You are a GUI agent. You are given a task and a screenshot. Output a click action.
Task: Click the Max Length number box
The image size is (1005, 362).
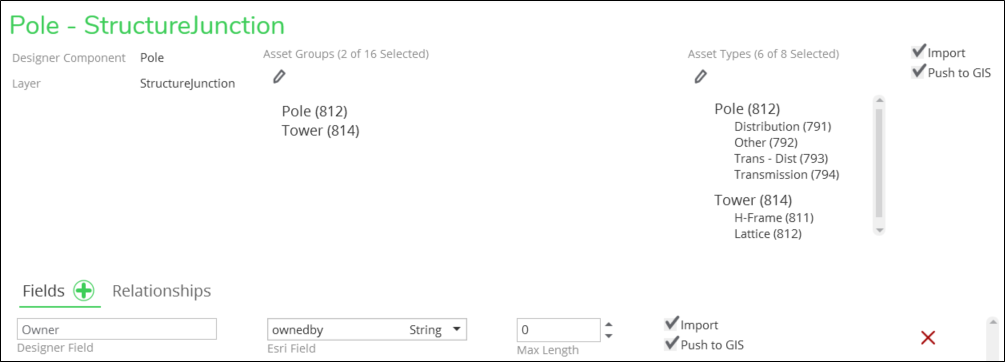pos(558,329)
